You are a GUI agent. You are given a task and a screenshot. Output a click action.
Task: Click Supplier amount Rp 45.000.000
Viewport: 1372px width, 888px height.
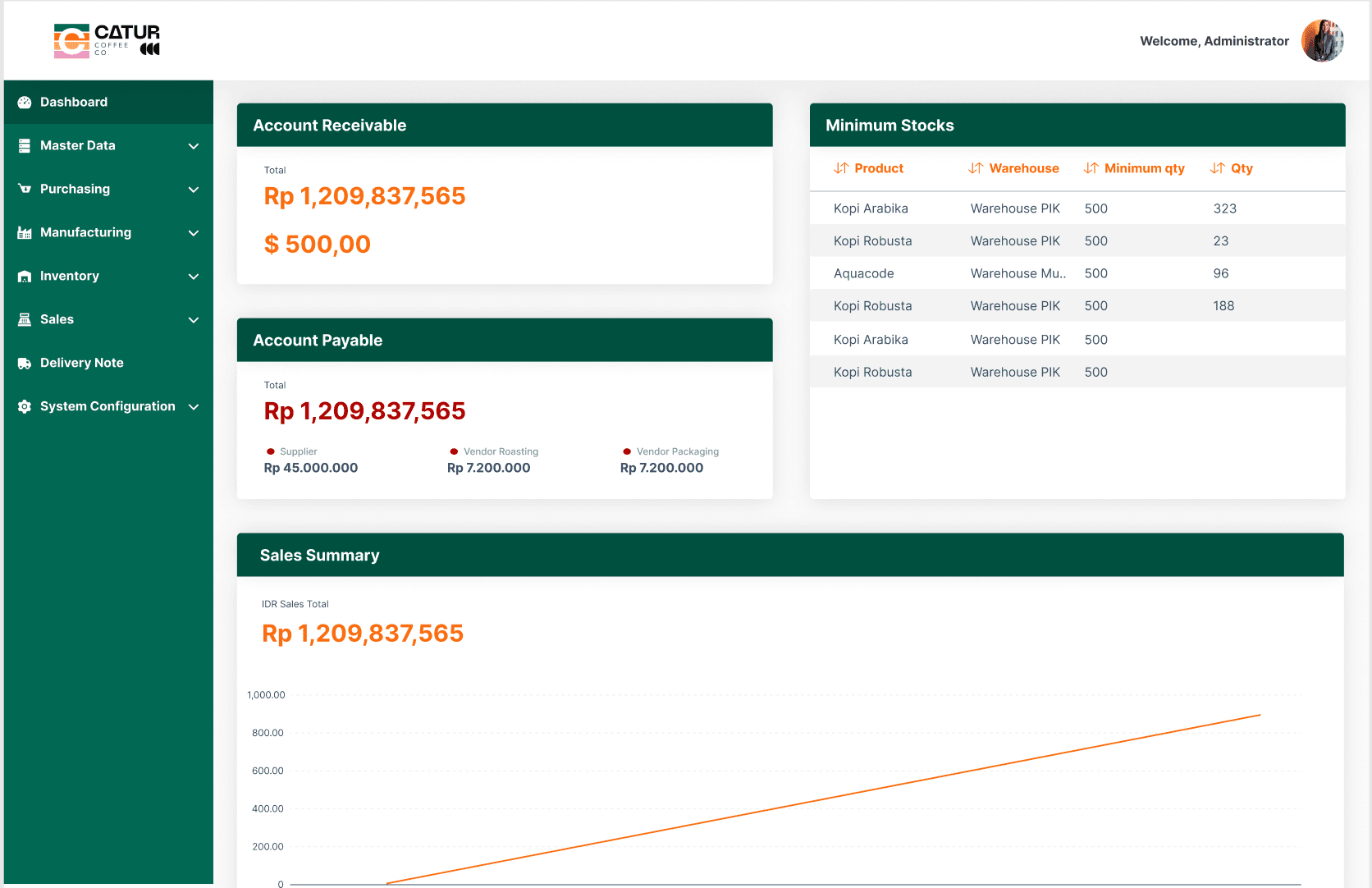point(311,468)
